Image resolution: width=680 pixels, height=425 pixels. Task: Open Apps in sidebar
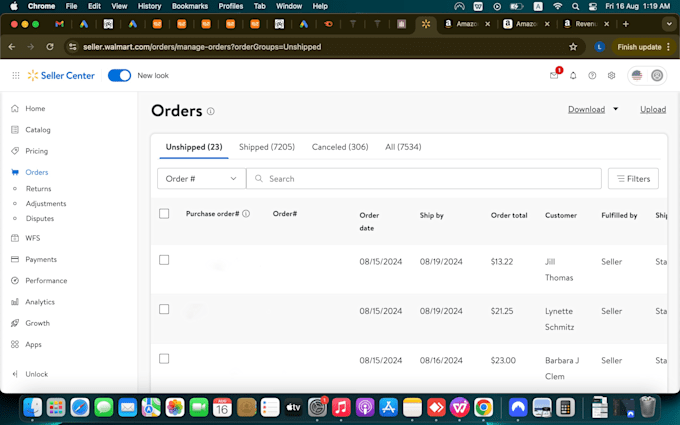(x=33, y=344)
